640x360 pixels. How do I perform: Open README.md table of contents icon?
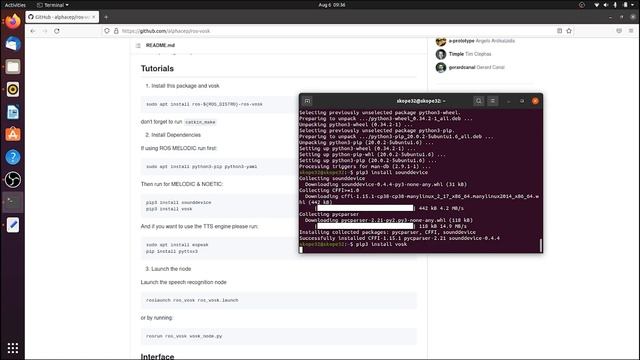pyautogui.click(x=138, y=45)
